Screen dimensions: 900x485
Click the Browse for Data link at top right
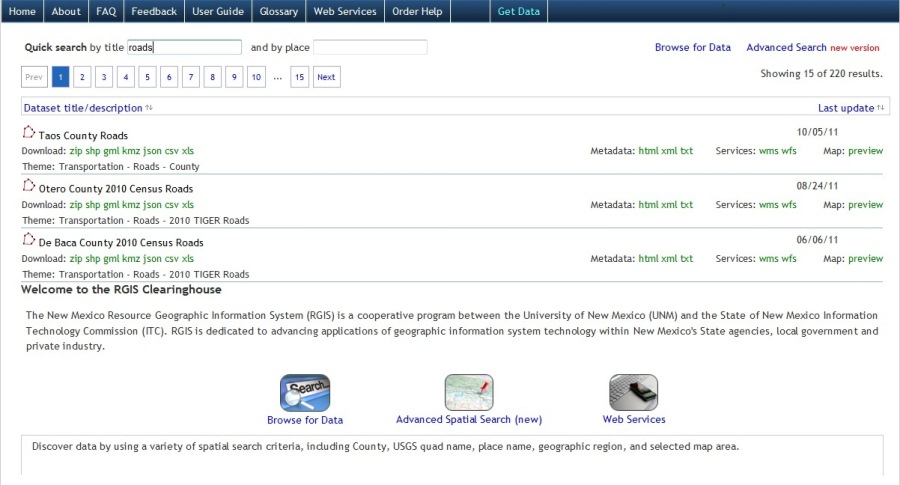(x=693, y=48)
